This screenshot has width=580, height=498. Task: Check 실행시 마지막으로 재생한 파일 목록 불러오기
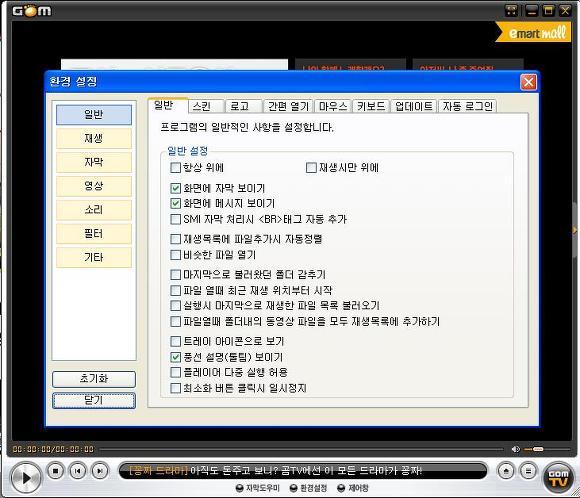point(175,306)
